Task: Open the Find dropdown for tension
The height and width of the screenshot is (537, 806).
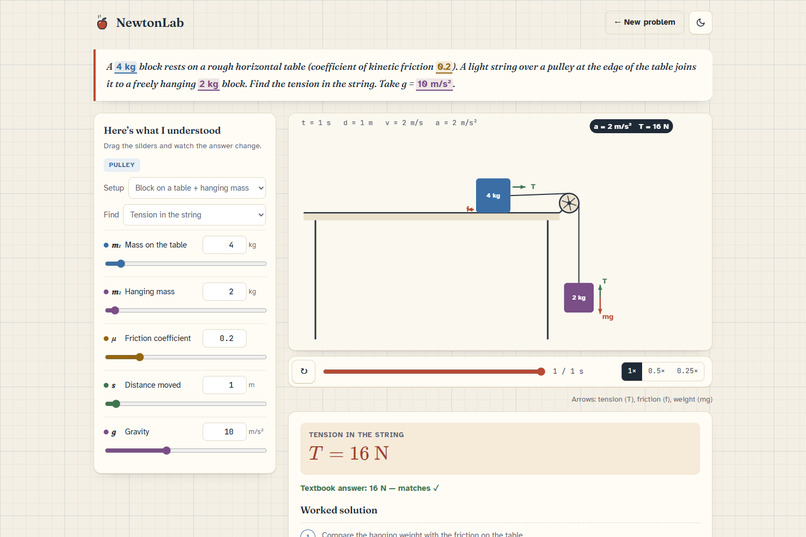Action: pyautogui.click(x=194, y=215)
